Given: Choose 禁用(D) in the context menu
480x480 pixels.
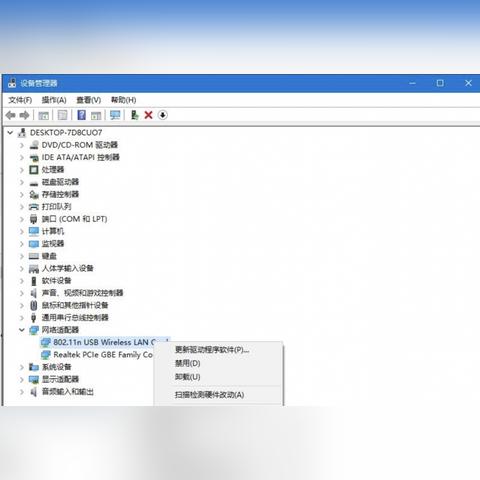Looking at the screenshot, I should 188,363.
